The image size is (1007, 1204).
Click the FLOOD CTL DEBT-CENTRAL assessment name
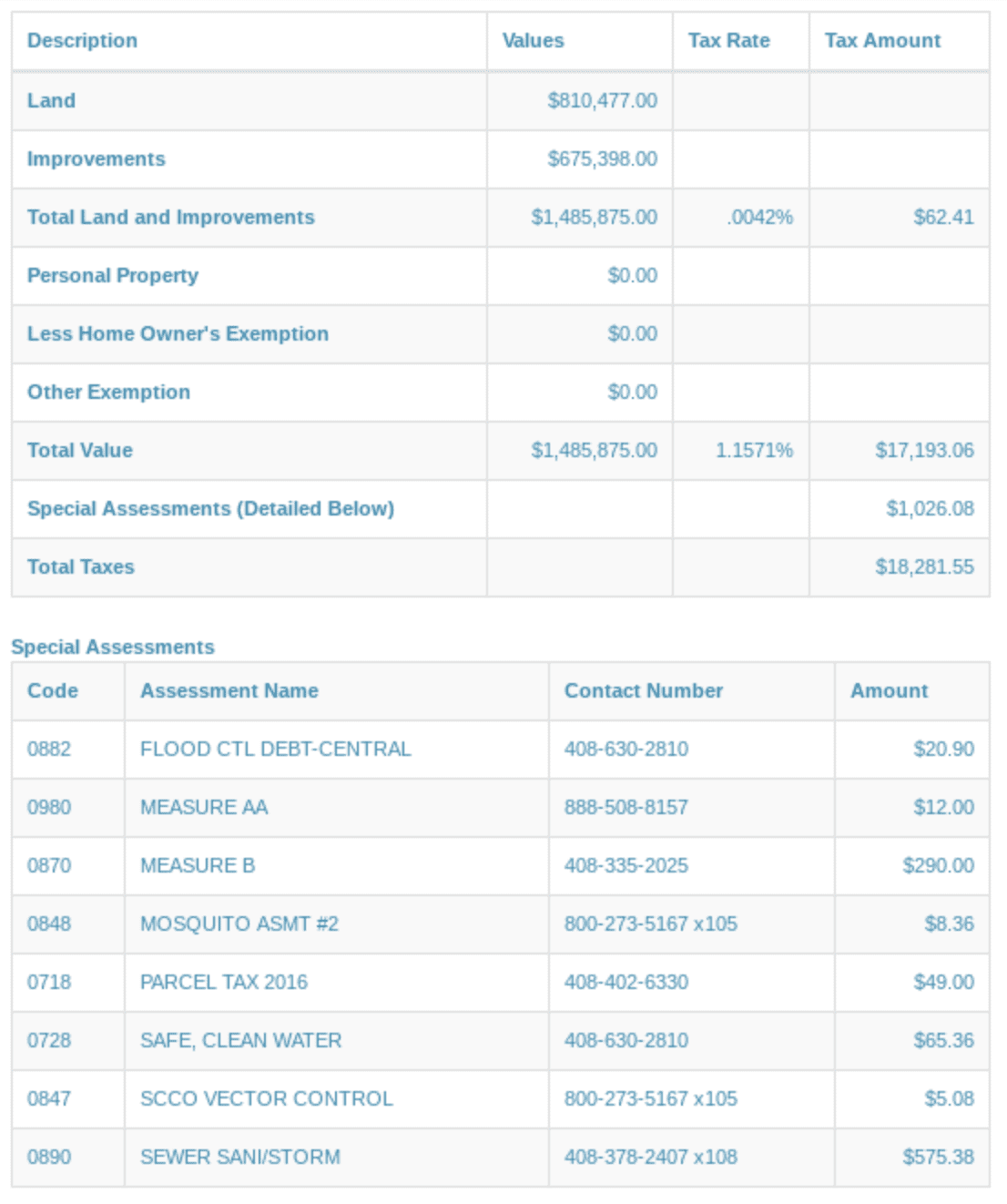pos(276,750)
